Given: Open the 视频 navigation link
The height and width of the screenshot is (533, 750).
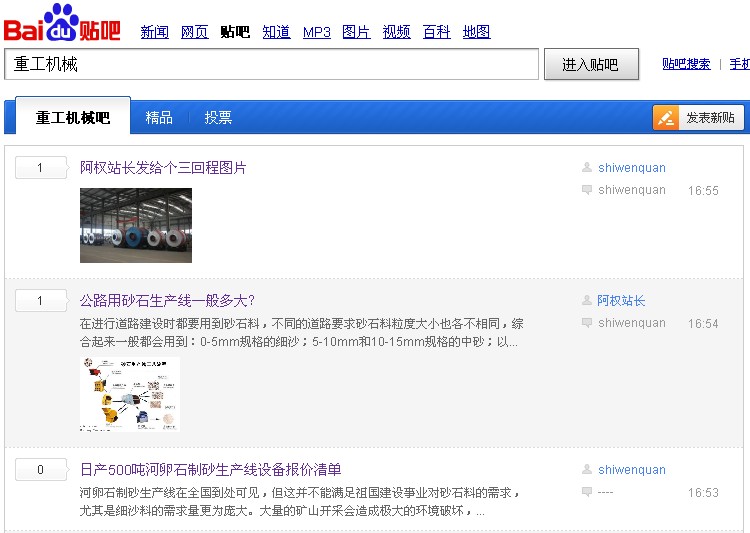Looking at the screenshot, I should point(397,32).
